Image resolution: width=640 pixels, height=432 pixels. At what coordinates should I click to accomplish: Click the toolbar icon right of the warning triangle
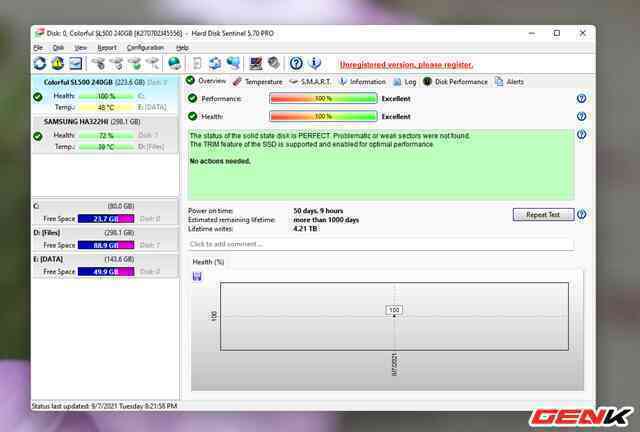[x=76, y=63]
